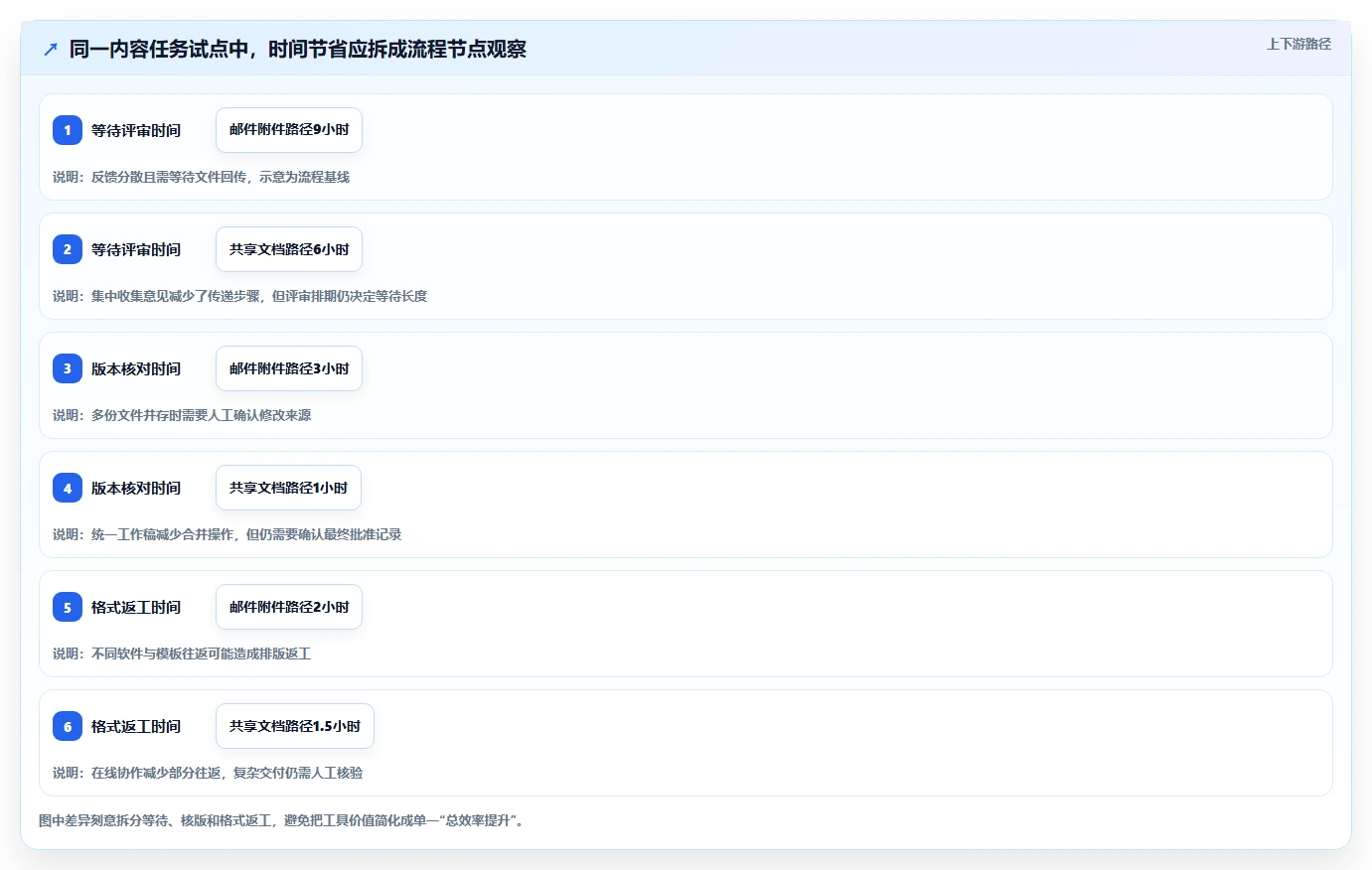Click 等待评审时间 label in row 1
Viewport: 1372px width, 870px height.
[x=136, y=130]
